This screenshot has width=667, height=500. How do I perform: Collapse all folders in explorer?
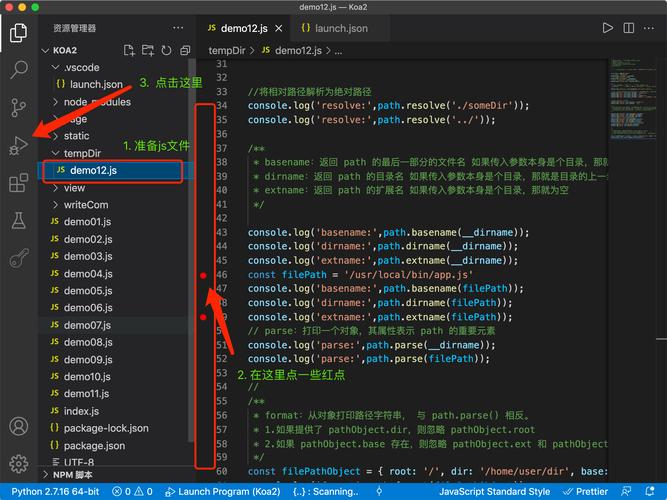[185, 50]
